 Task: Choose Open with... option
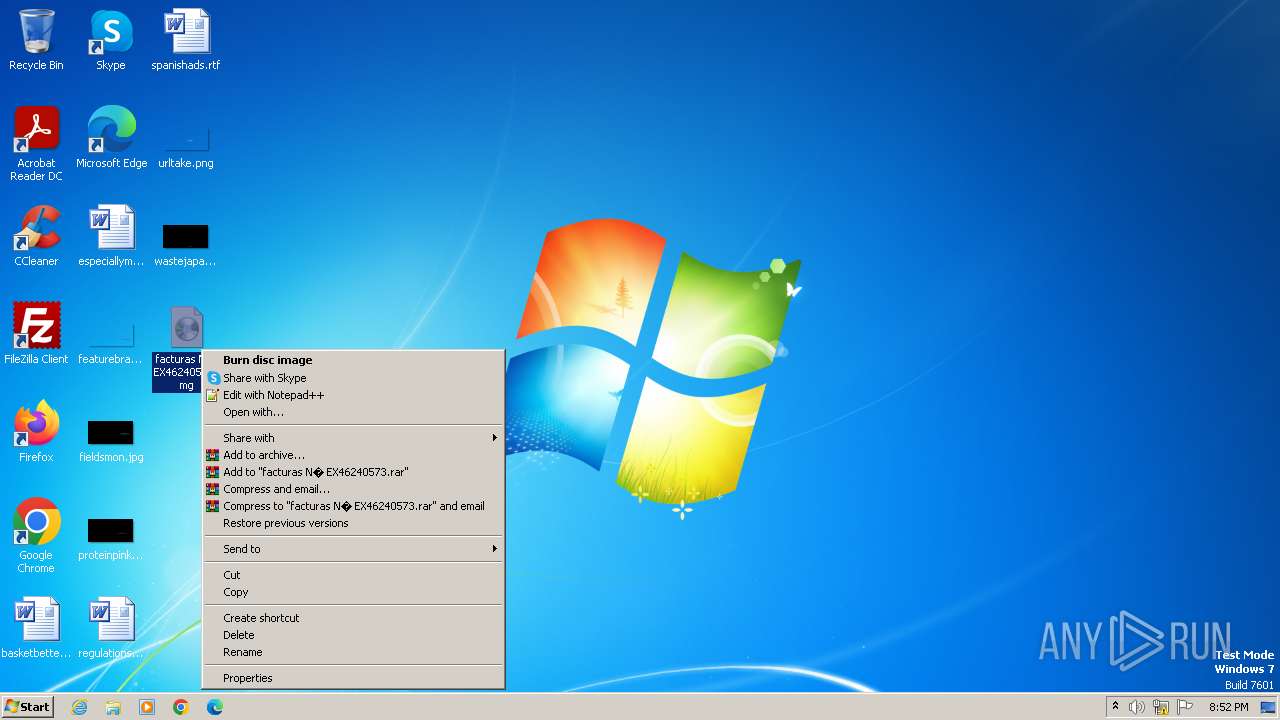click(x=353, y=412)
